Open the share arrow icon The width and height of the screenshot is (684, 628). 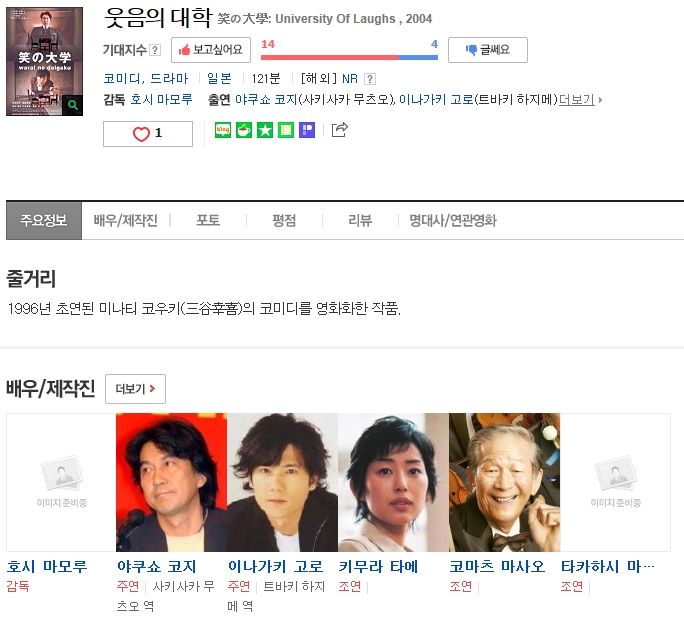click(x=339, y=130)
